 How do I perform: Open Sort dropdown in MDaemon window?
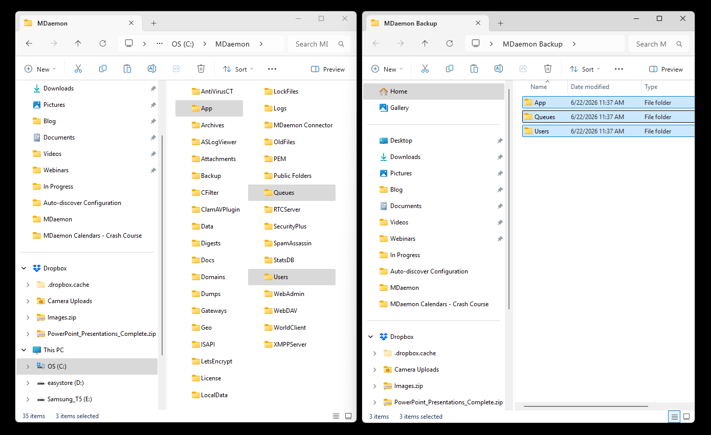(238, 69)
